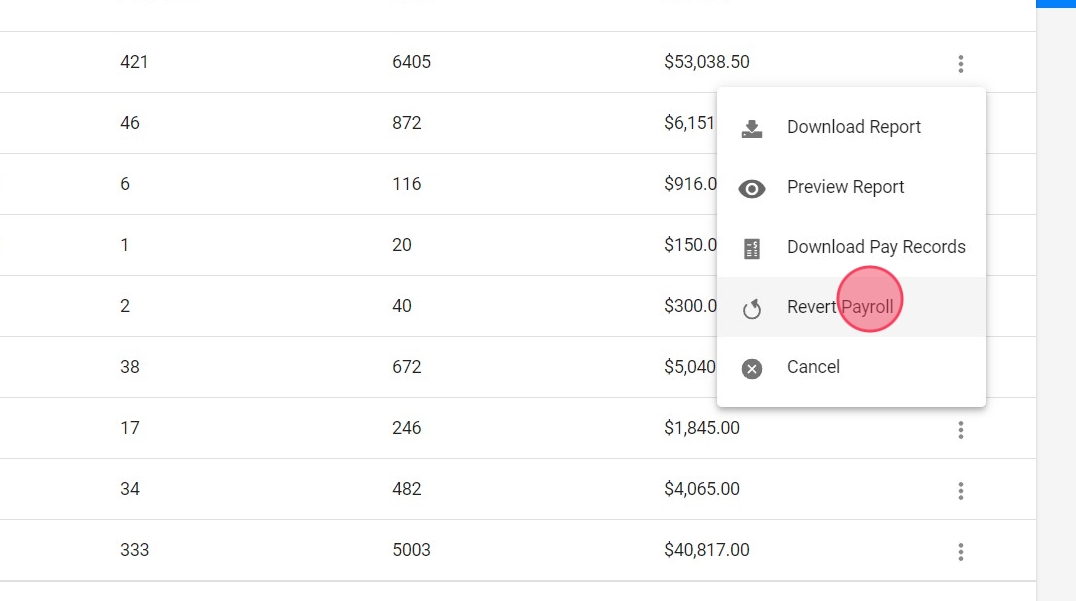Open the three-dot menu for the $40,817.00 row
Image resolution: width=1076 pixels, height=601 pixels.
click(x=960, y=552)
